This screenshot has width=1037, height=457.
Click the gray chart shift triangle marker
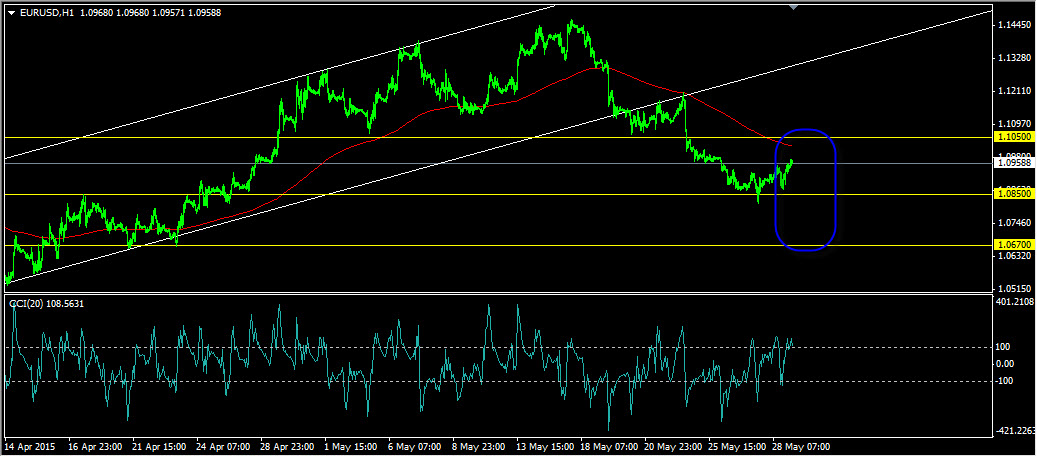click(x=794, y=6)
